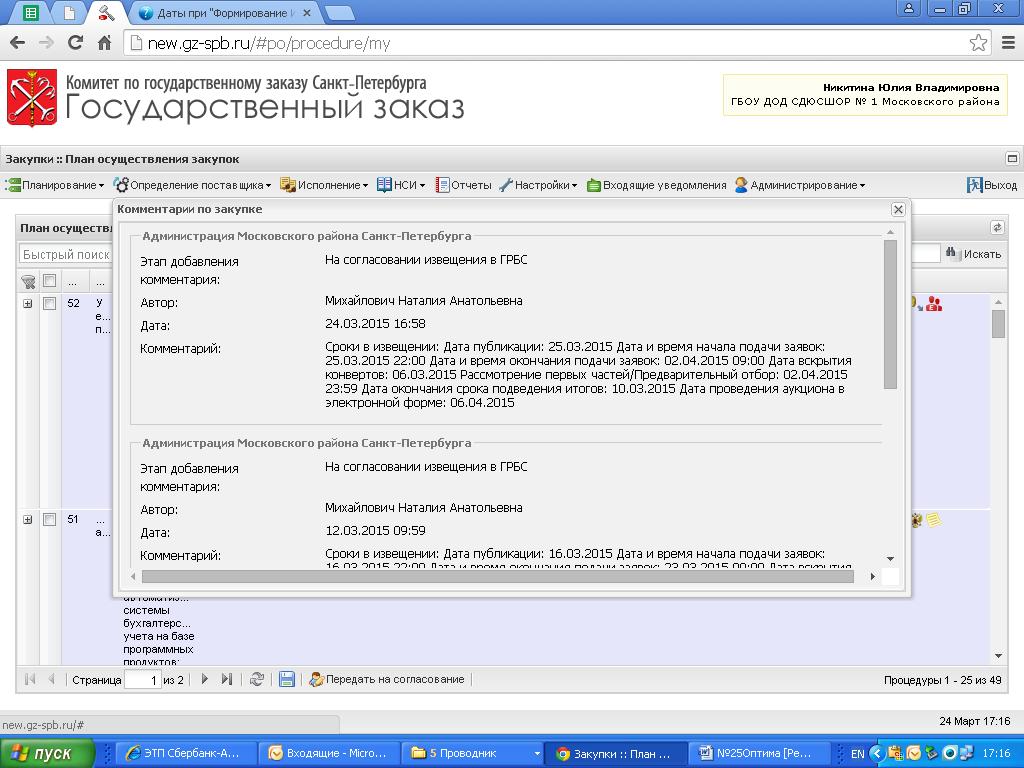Open Отчеты from the menu bar
Screen dimensions: 1024x768
[464, 185]
